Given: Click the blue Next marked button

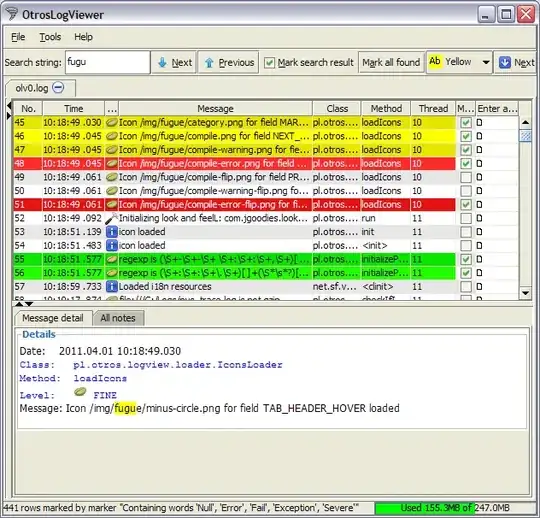Looking at the screenshot, I should click(x=516, y=62).
